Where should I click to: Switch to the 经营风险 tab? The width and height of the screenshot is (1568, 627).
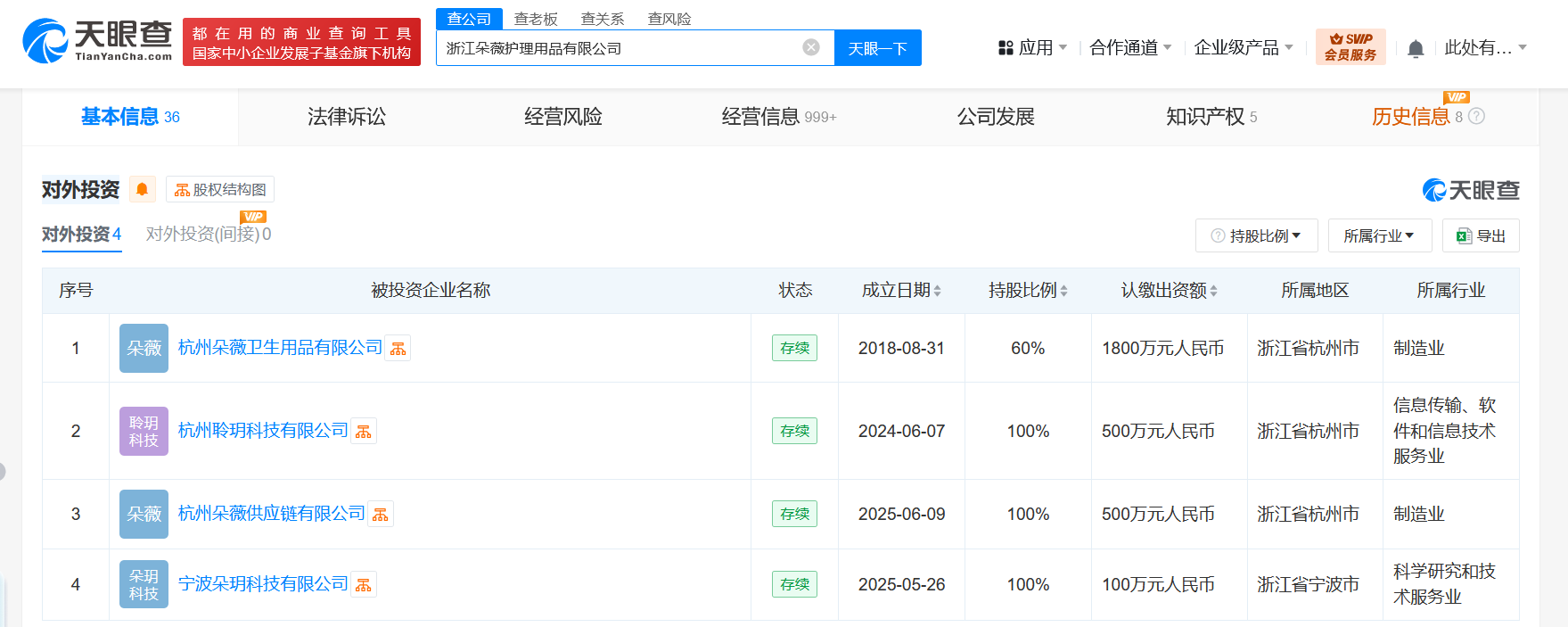pyautogui.click(x=563, y=117)
